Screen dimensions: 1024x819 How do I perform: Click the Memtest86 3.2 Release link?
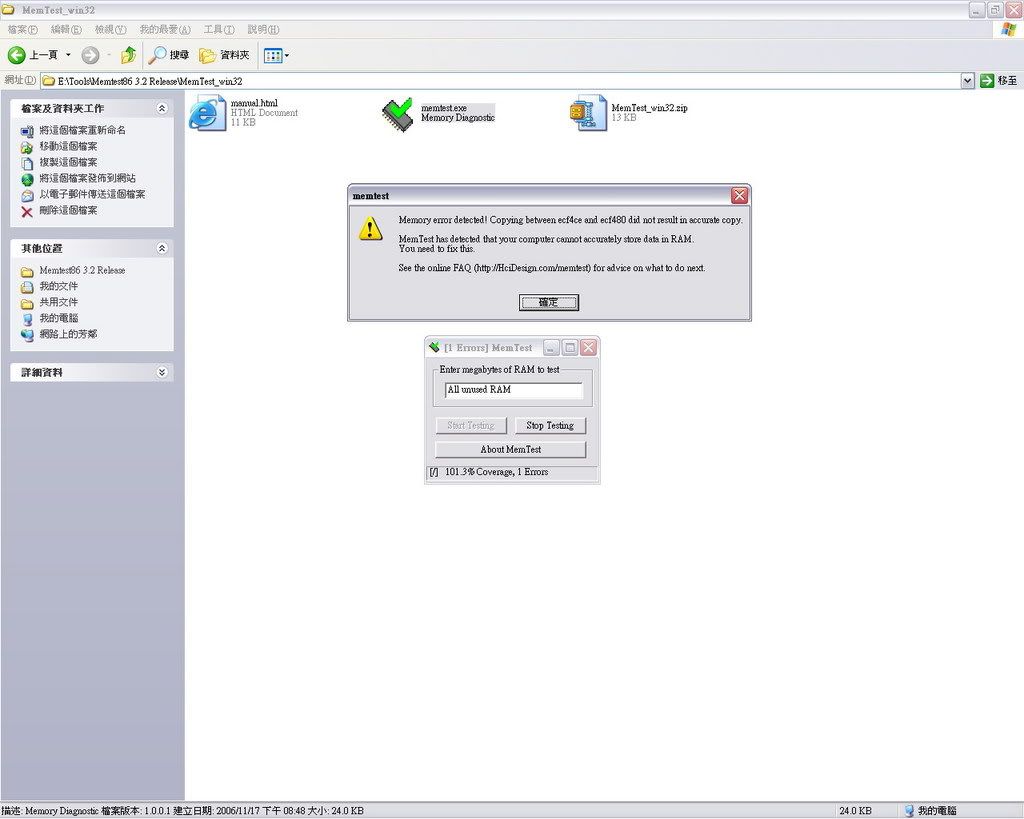point(82,270)
